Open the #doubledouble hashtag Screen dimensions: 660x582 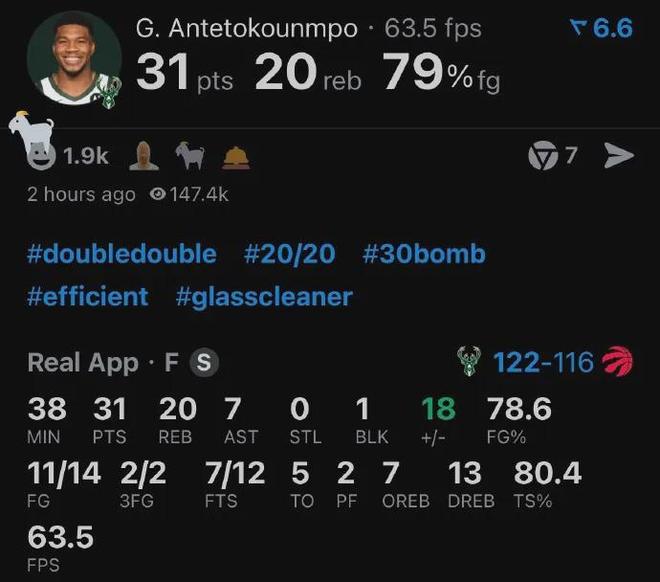tap(122, 254)
